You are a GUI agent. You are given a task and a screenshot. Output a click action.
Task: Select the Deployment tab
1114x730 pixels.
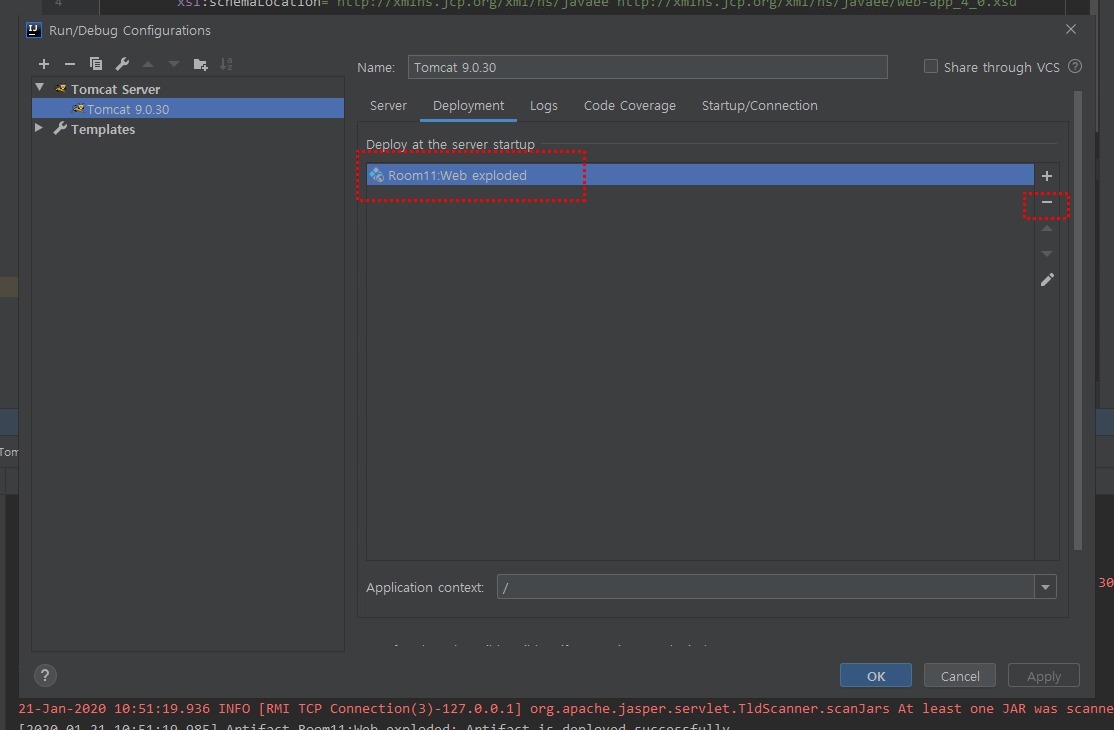[x=468, y=106]
